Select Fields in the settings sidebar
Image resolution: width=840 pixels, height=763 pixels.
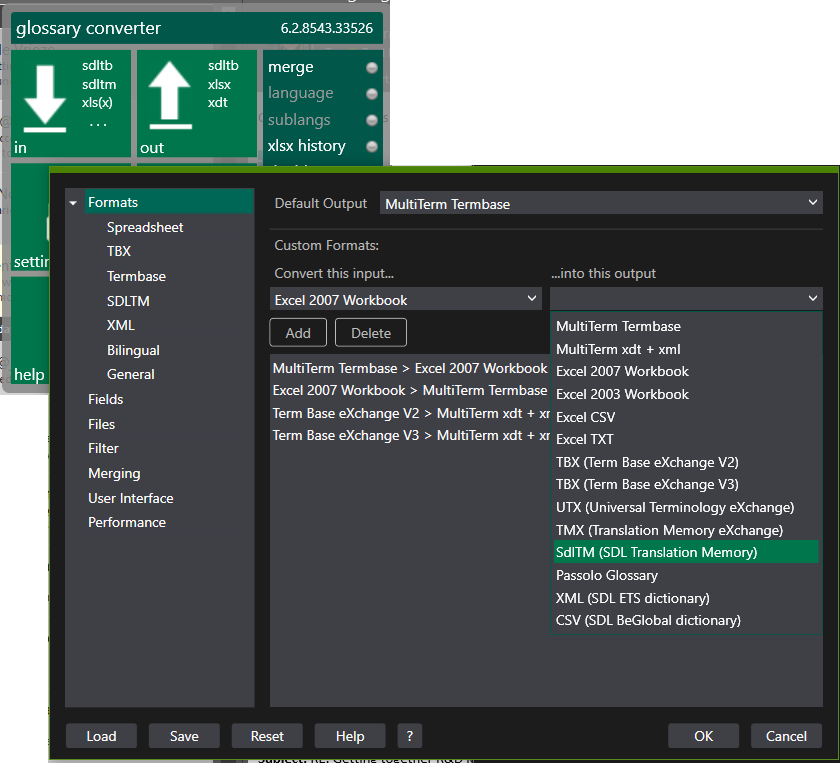coord(105,399)
